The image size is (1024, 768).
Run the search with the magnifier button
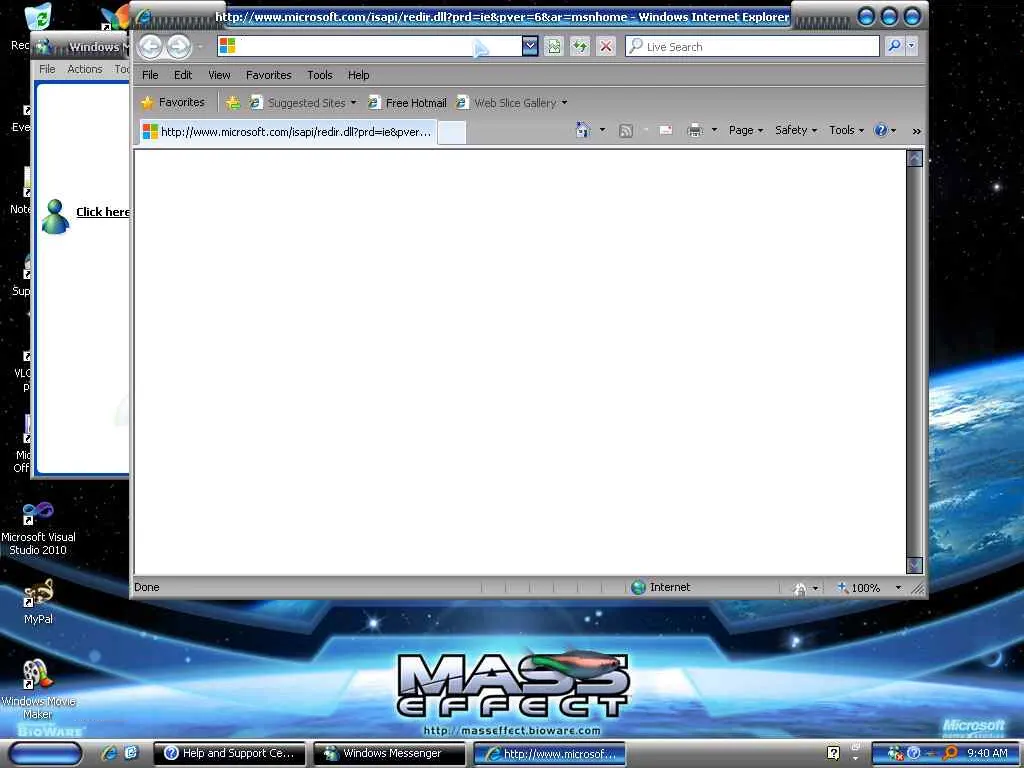click(894, 46)
